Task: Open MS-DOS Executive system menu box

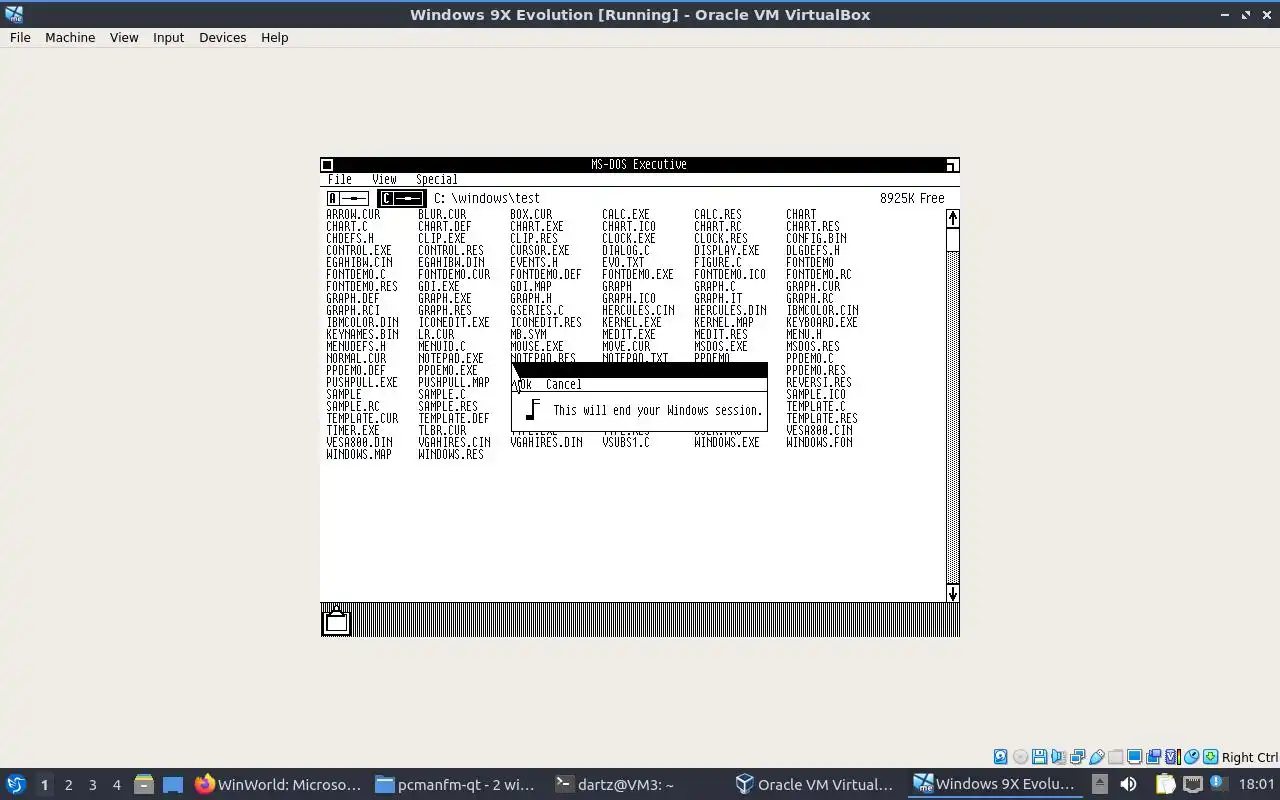Action: (327, 165)
